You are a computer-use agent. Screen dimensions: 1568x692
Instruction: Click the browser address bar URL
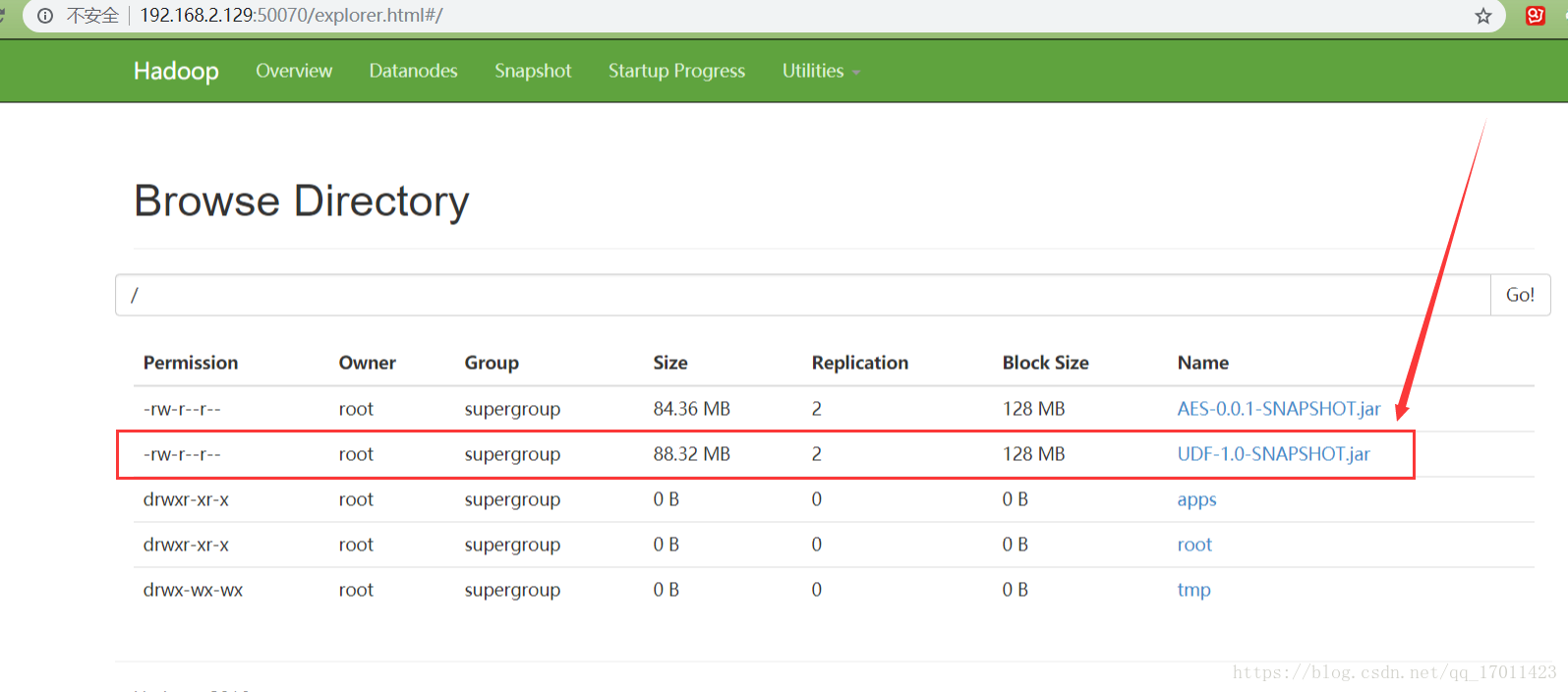pos(291,16)
